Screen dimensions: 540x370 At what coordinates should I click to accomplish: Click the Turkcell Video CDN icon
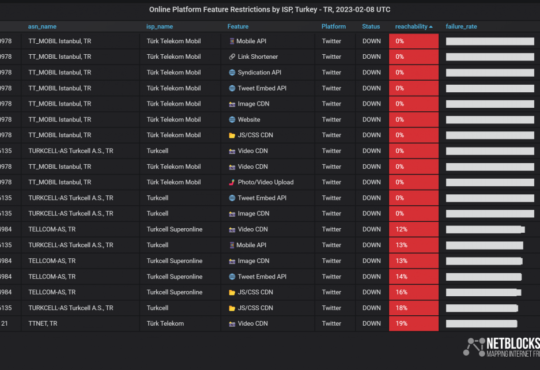pos(232,151)
